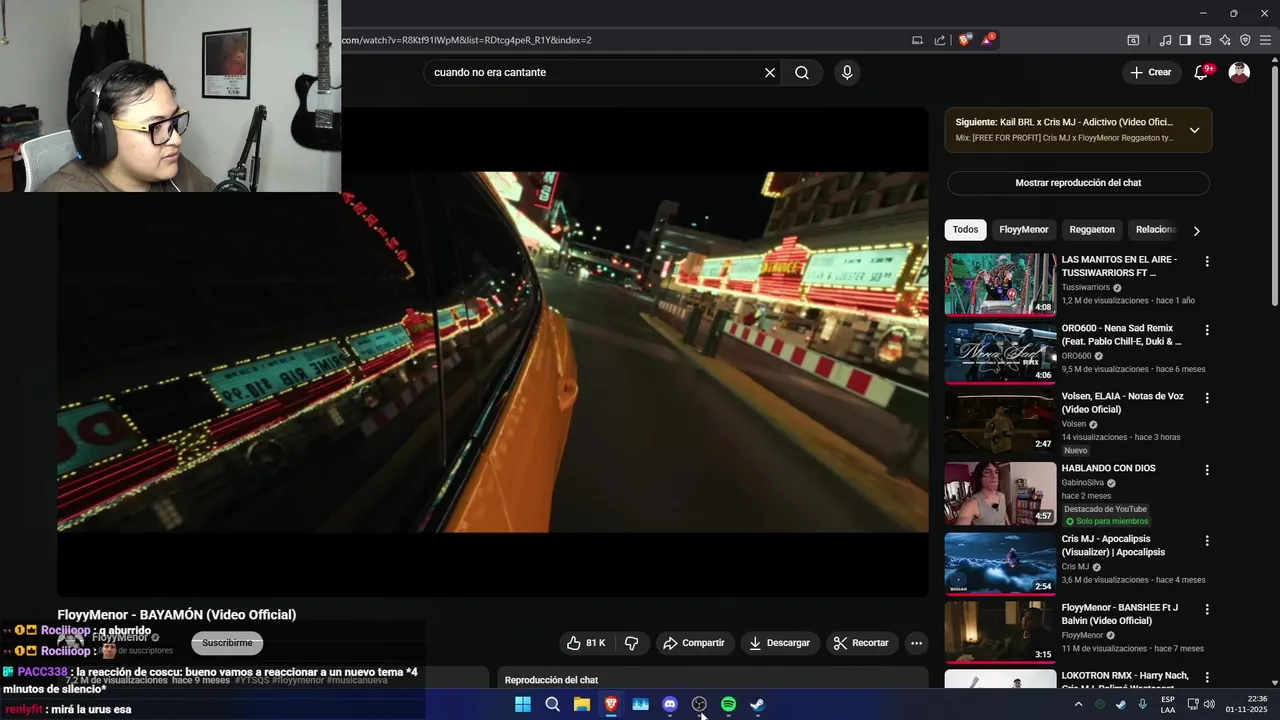Click the magnifier search button

tap(802, 72)
